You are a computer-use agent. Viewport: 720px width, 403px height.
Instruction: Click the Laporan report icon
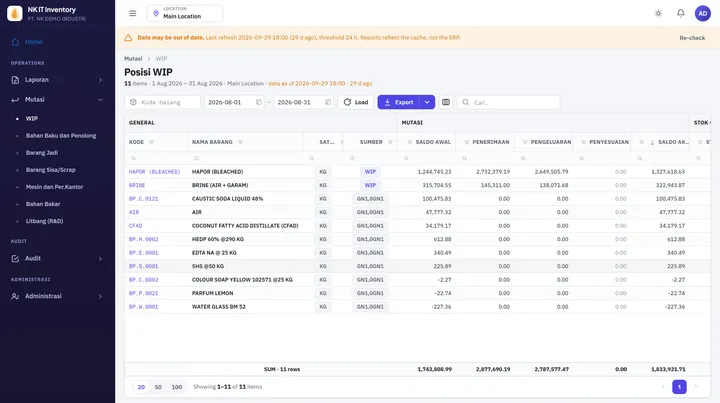[x=15, y=80]
